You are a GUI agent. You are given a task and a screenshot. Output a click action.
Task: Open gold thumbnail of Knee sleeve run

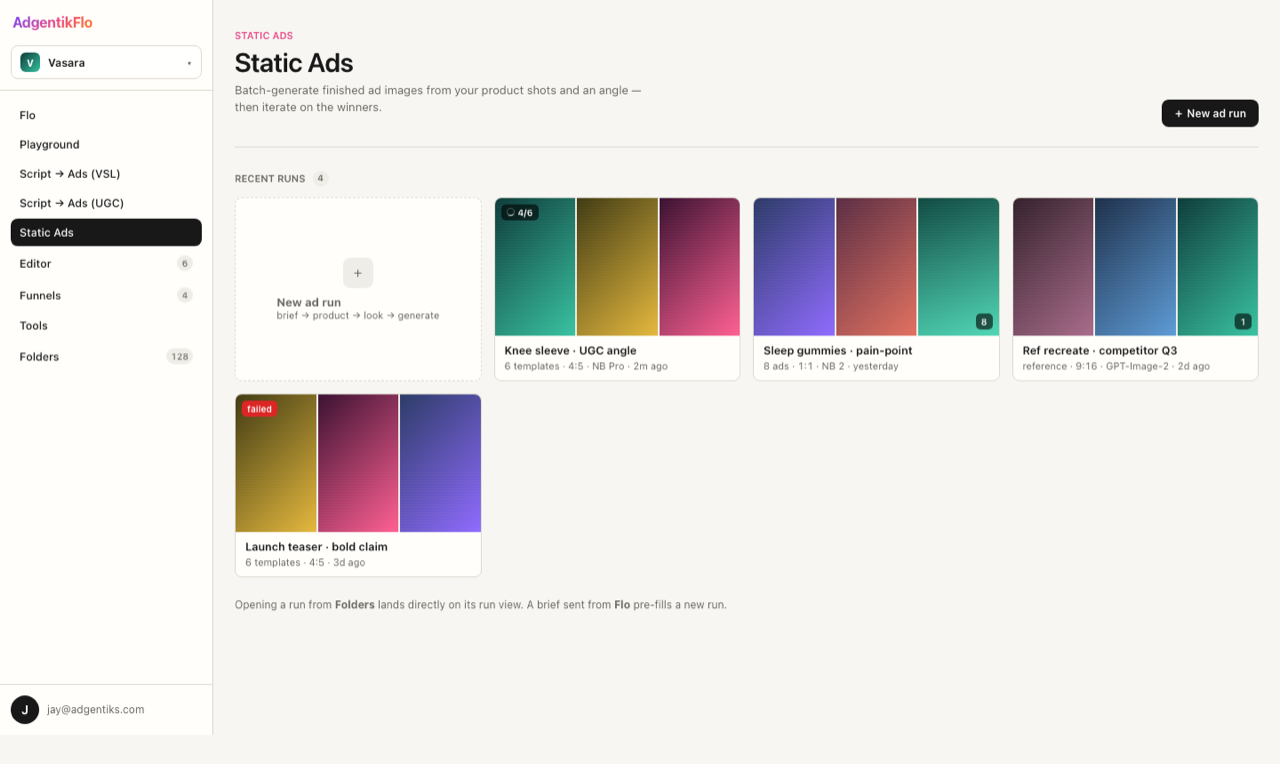coord(617,267)
